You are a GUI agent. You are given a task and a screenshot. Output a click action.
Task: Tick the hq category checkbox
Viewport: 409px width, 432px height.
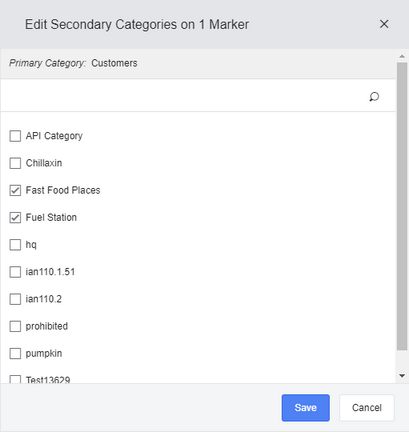pos(15,245)
